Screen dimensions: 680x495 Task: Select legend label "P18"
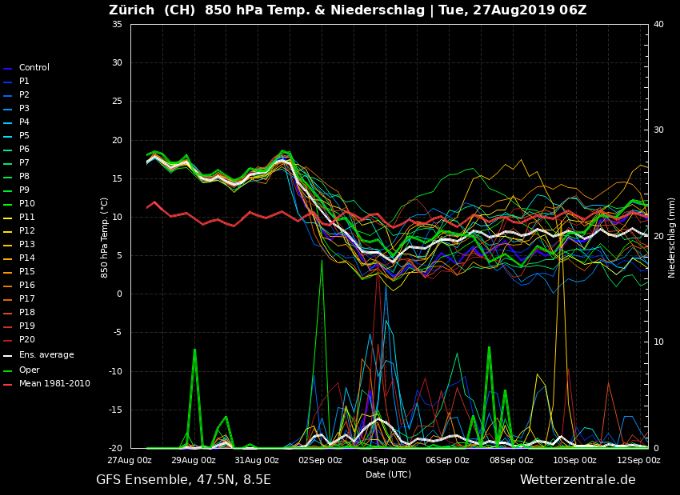point(27,312)
